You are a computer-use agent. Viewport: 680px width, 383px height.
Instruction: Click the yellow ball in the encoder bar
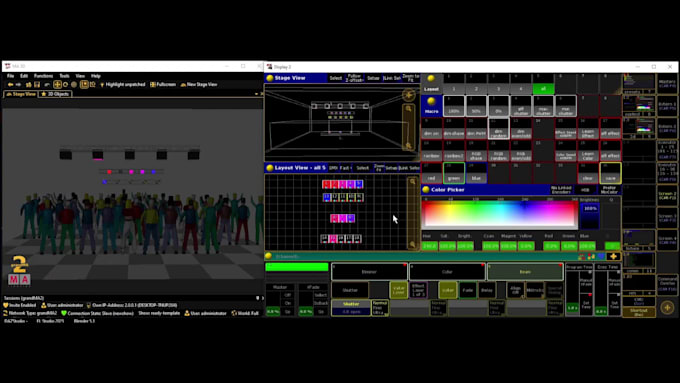tap(268, 256)
